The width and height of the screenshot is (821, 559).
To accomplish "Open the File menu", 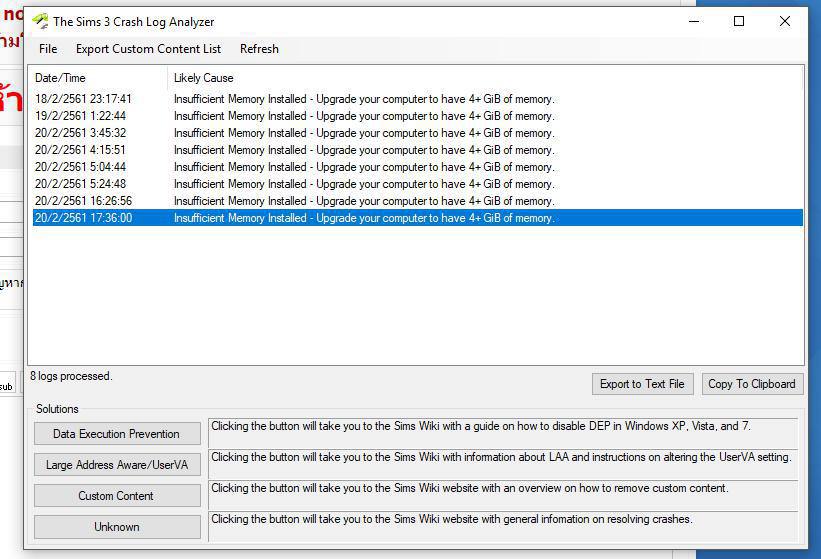I will point(48,49).
